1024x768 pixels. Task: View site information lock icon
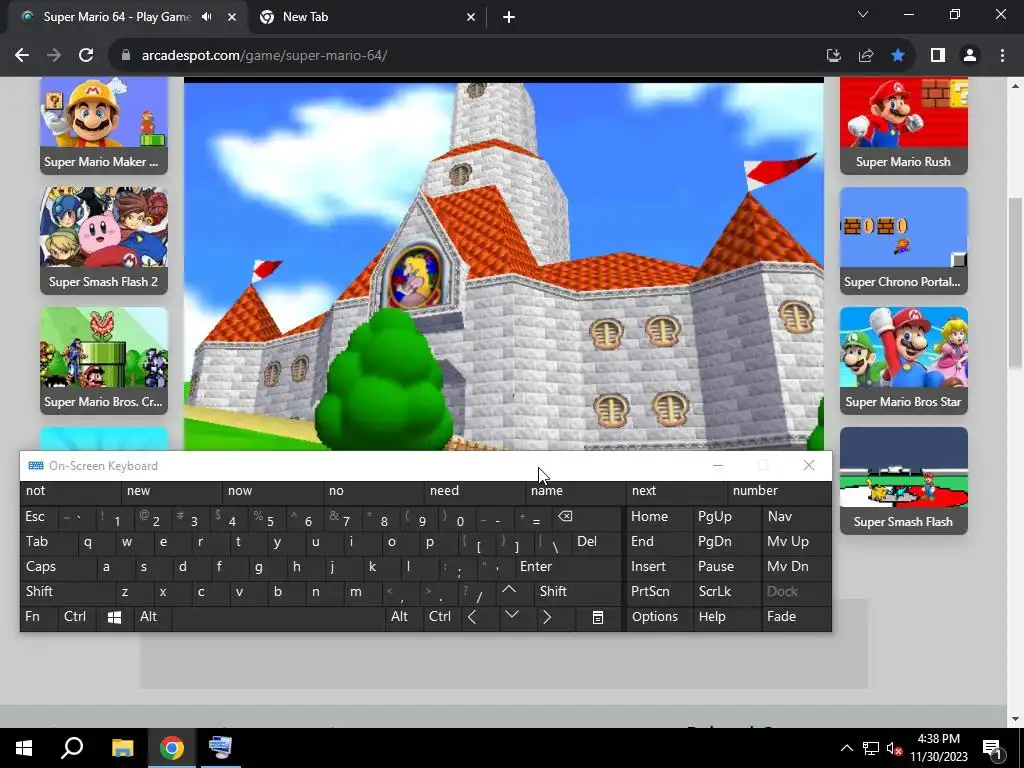point(126,56)
